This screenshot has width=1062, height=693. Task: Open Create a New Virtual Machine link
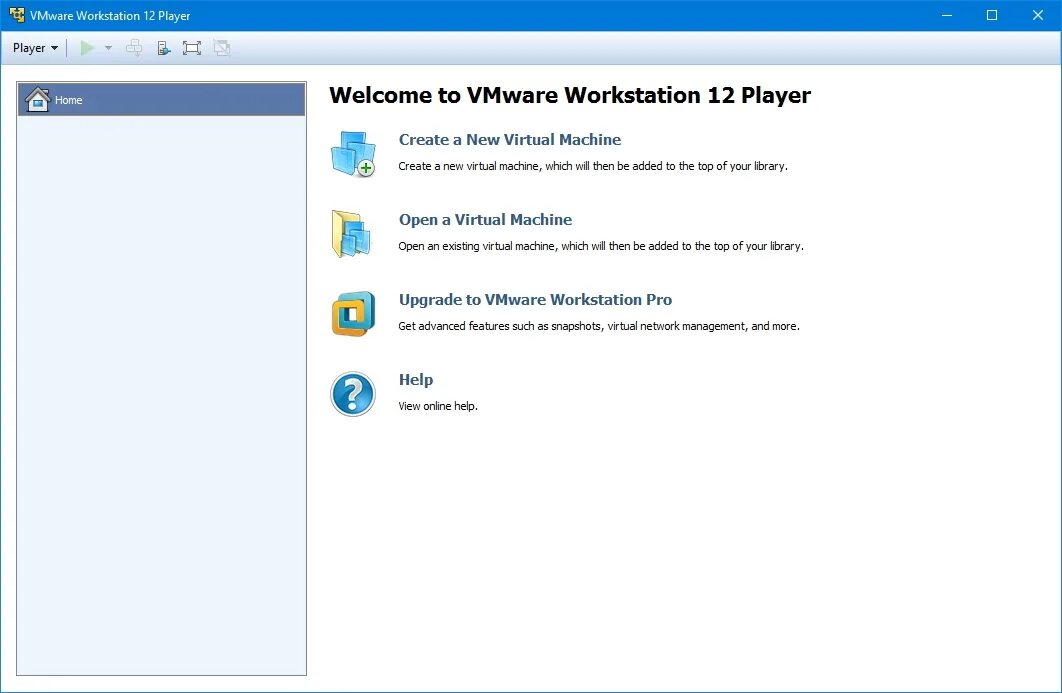point(510,139)
